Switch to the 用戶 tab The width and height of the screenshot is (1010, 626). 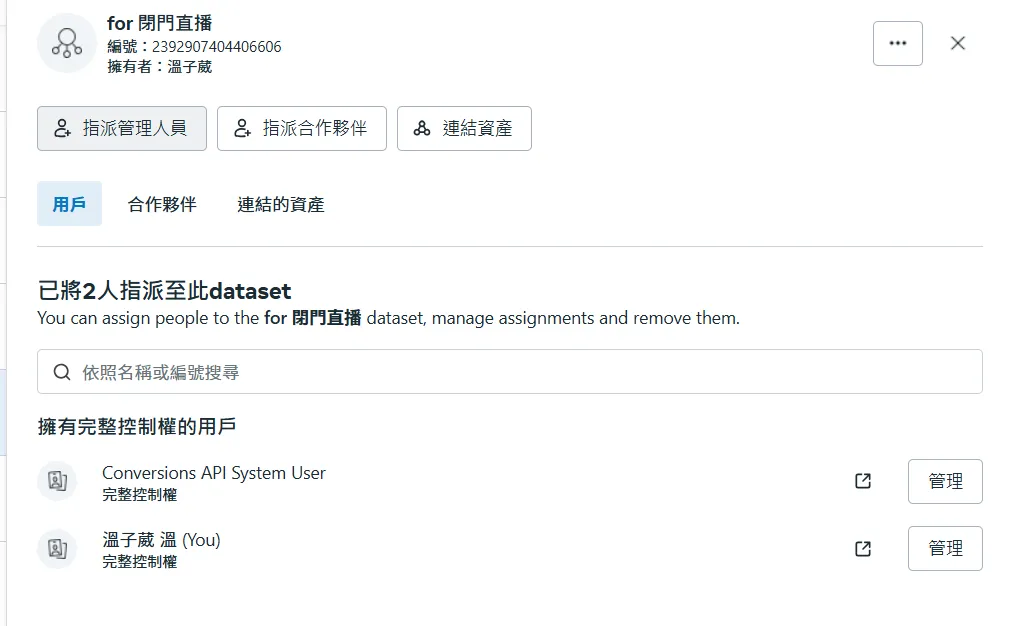[69, 204]
